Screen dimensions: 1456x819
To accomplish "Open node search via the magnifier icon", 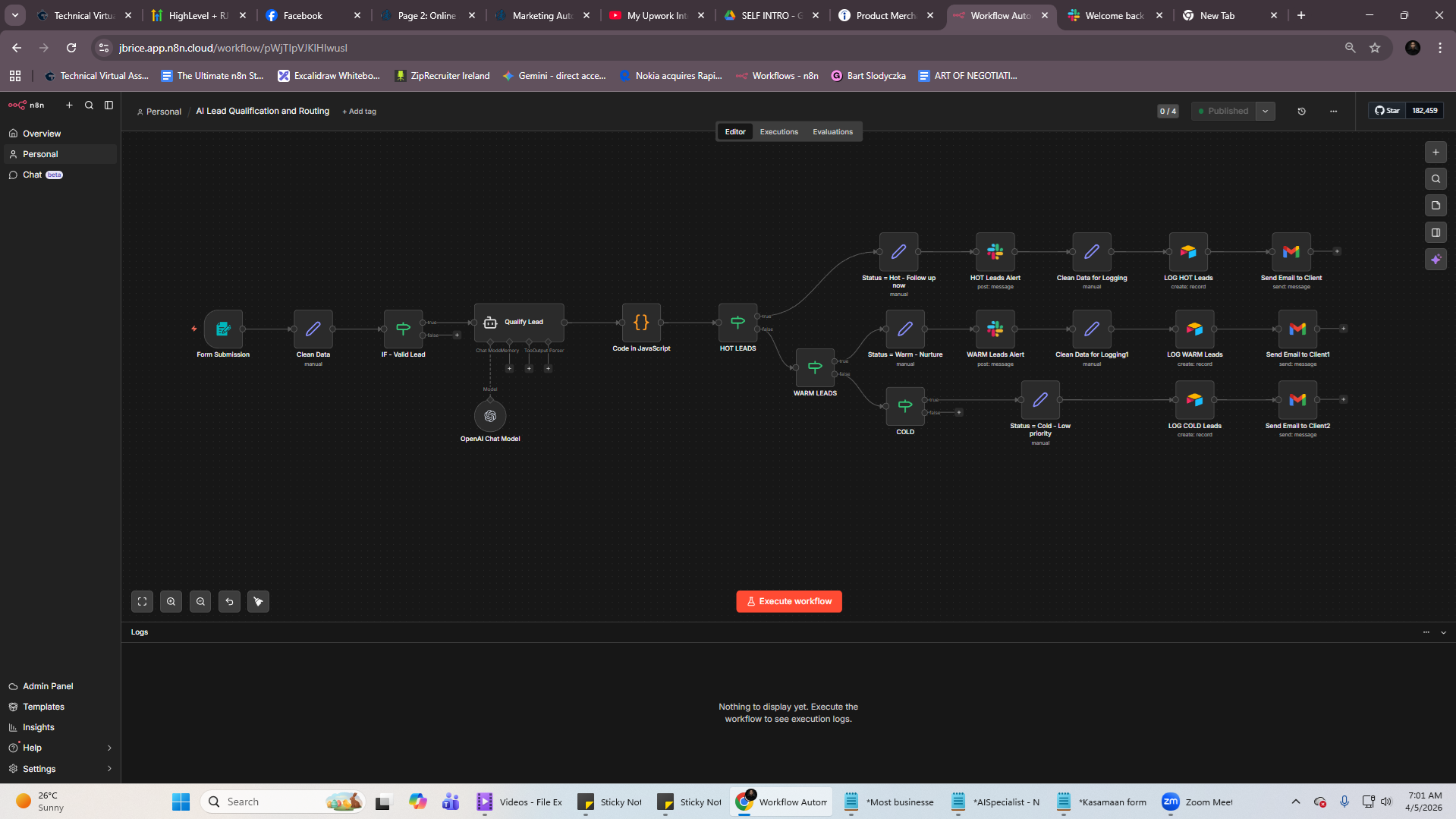I will pyautogui.click(x=1436, y=178).
